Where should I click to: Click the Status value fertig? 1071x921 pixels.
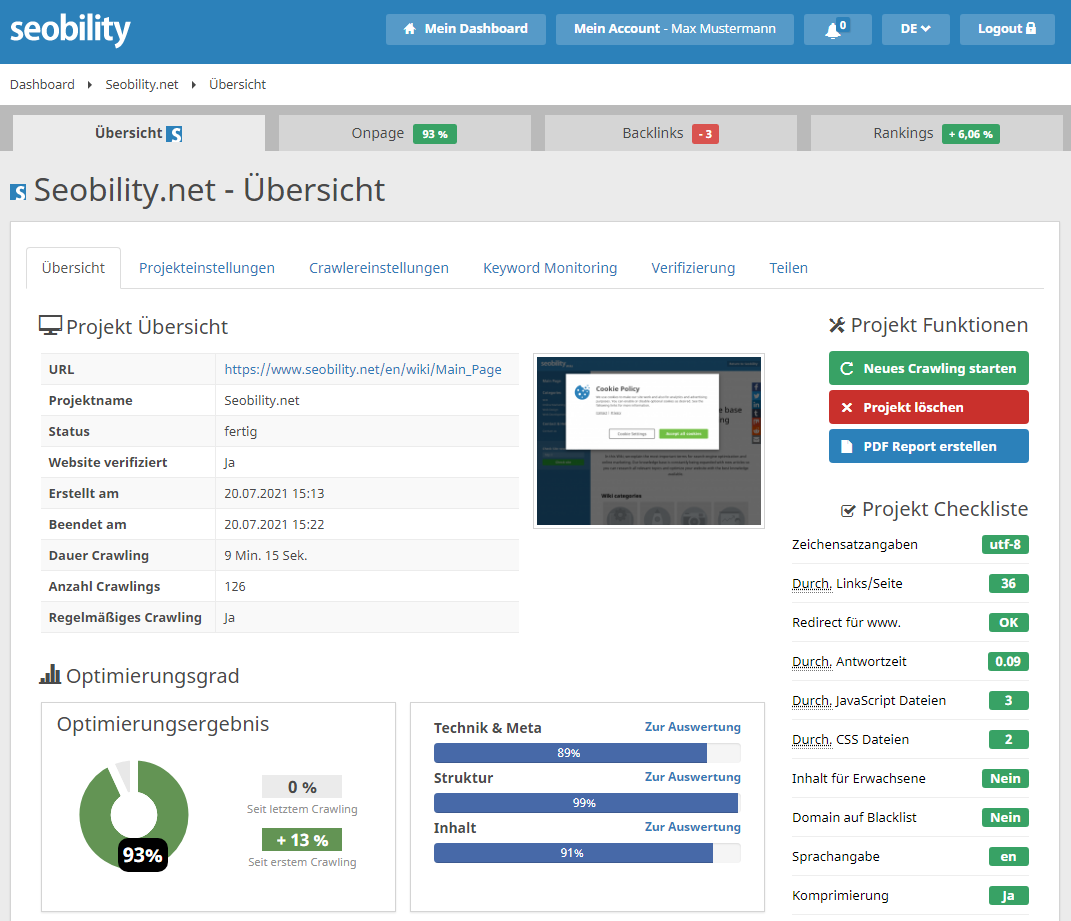(240, 432)
